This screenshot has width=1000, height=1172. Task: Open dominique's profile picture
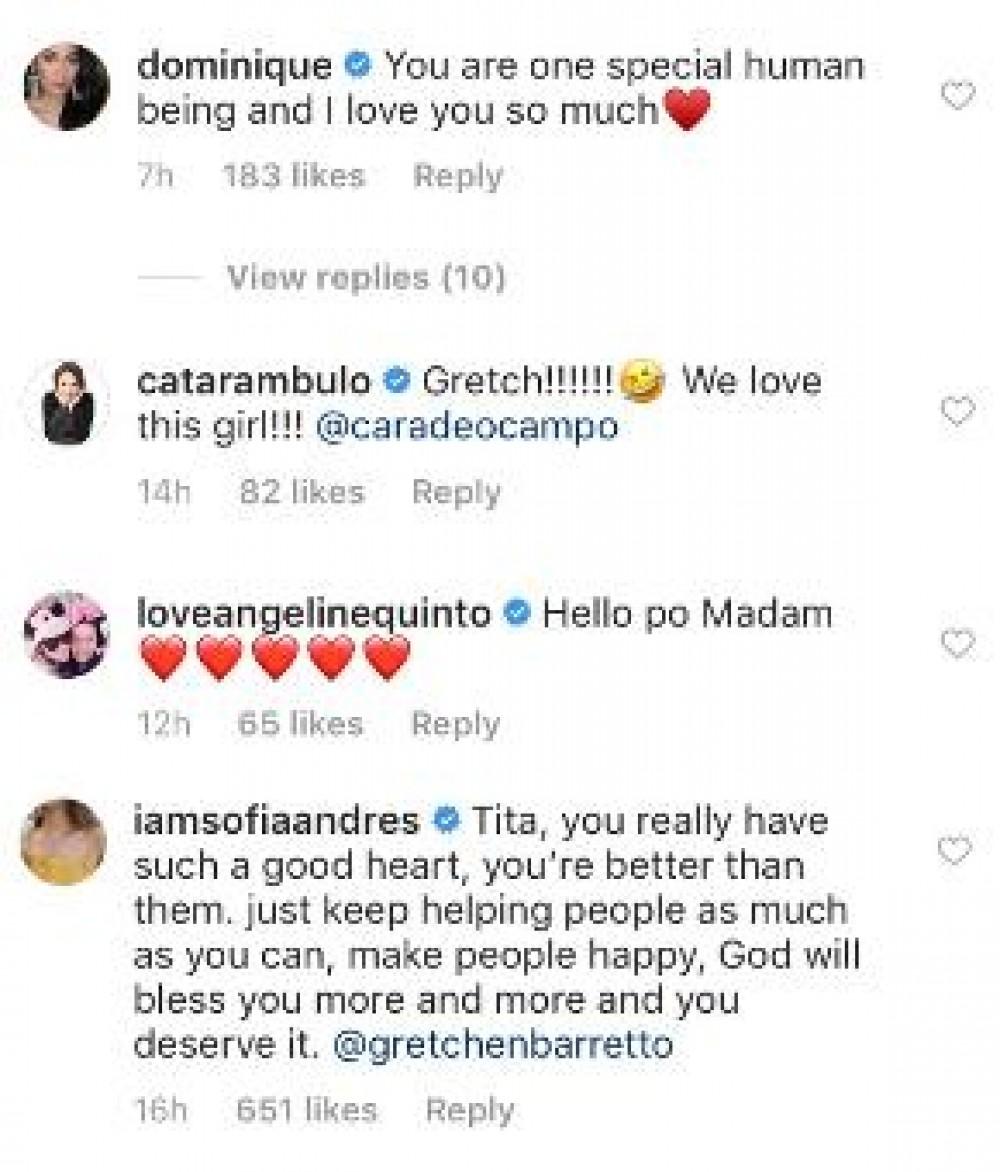tap(65, 87)
